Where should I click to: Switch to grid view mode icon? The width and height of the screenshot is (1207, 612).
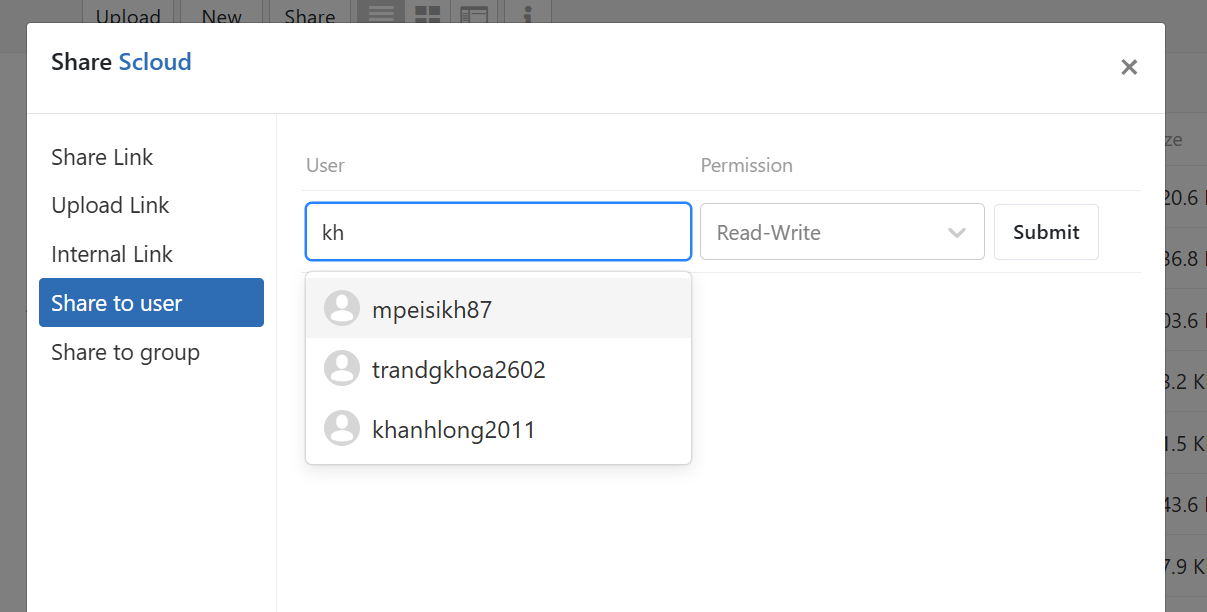point(428,14)
